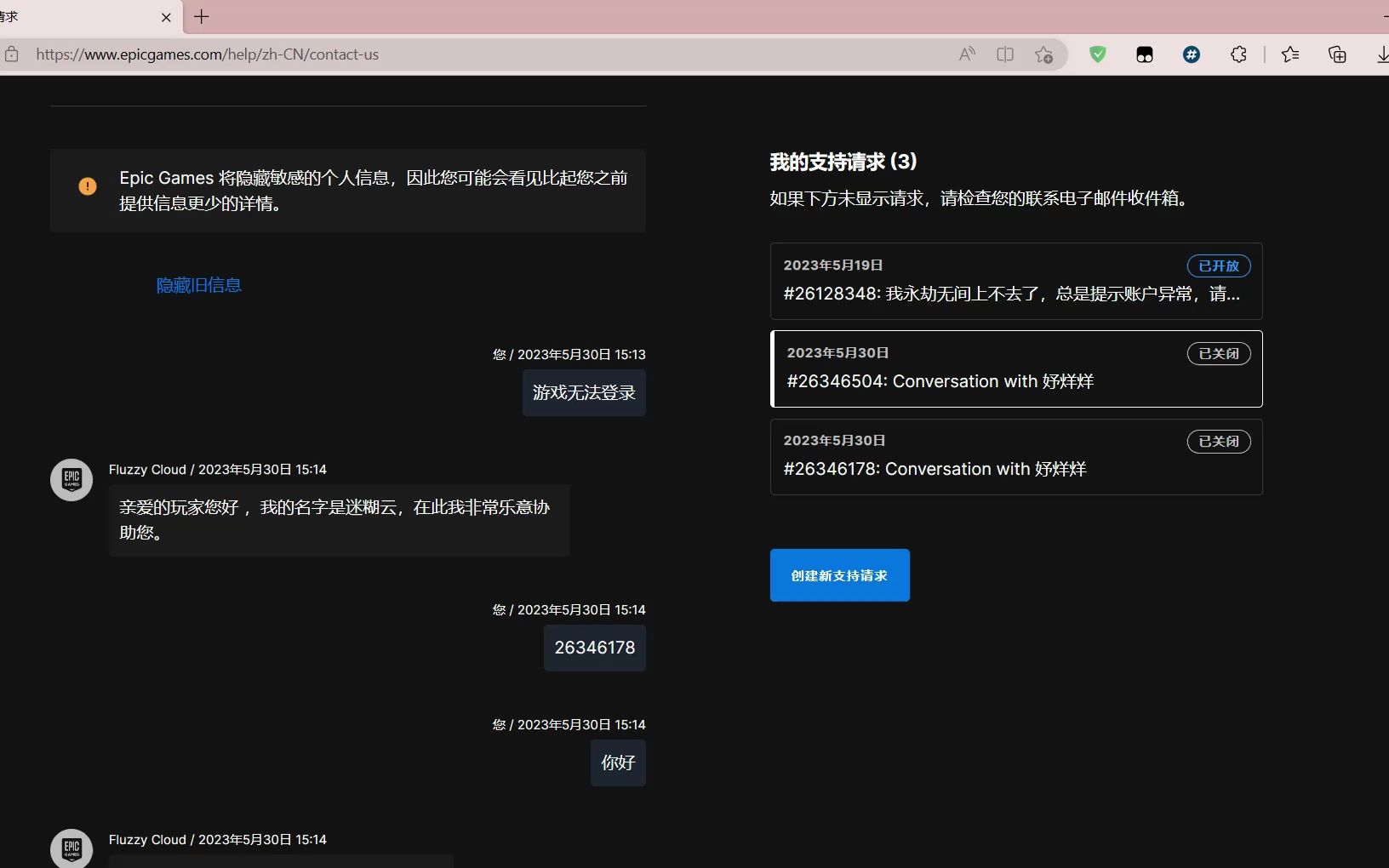This screenshot has width=1389, height=868.
Task: Open the Downloads arrow icon
Action: [1382, 54]
